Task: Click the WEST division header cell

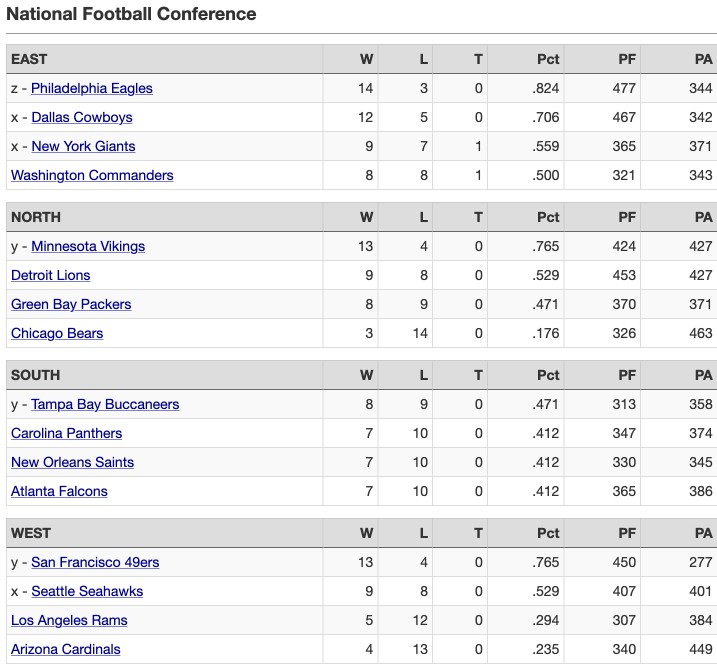Action: pos(165,533)
